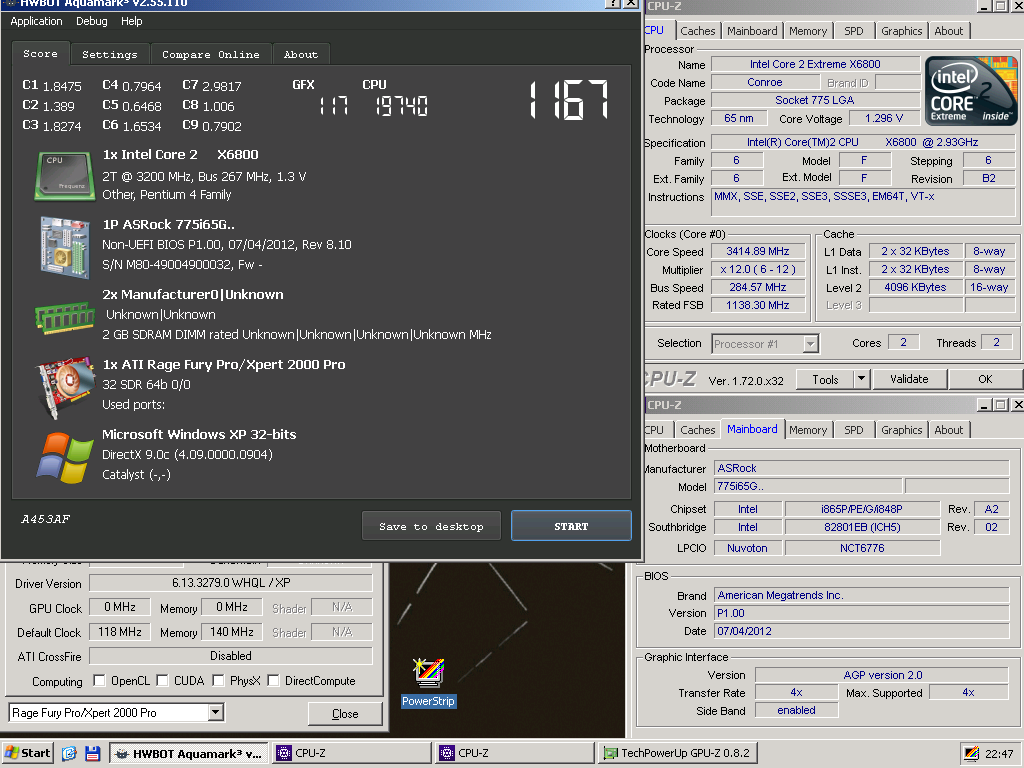Click the Level 2 cache 4096 KBytes value
1024x768 pixels.
[x=915, y=287]
